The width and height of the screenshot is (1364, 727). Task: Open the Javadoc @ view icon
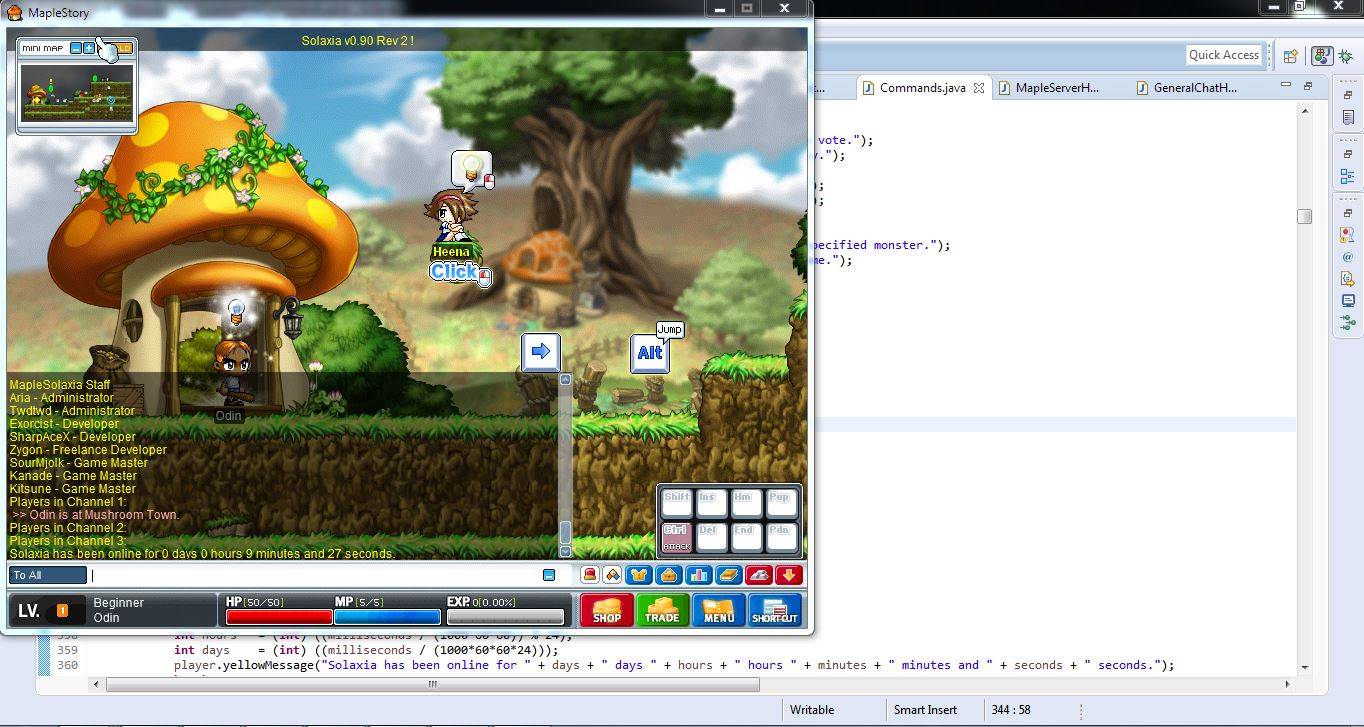1348,257
